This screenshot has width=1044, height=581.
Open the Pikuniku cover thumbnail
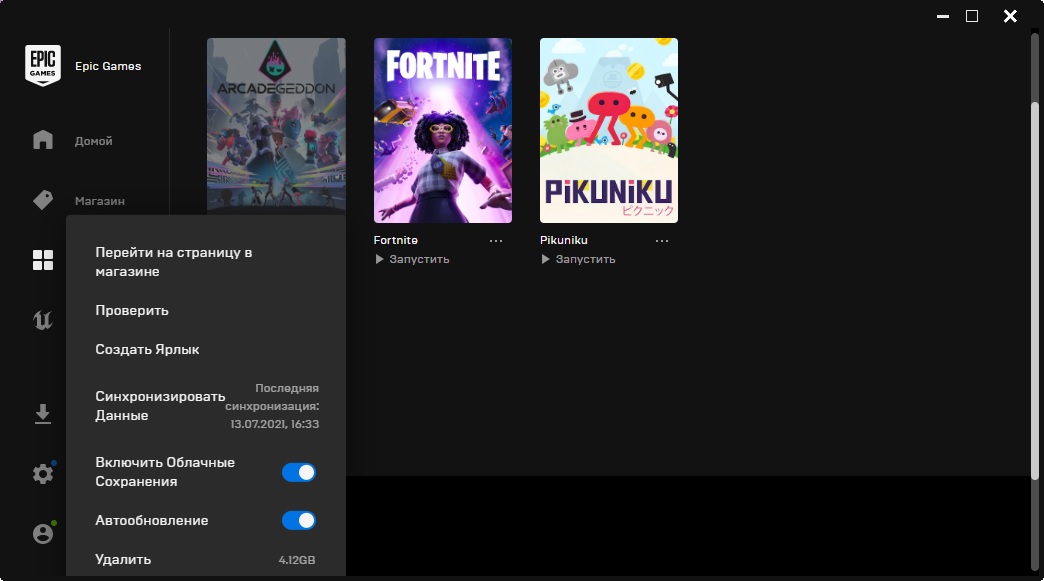tap(609, 130)
